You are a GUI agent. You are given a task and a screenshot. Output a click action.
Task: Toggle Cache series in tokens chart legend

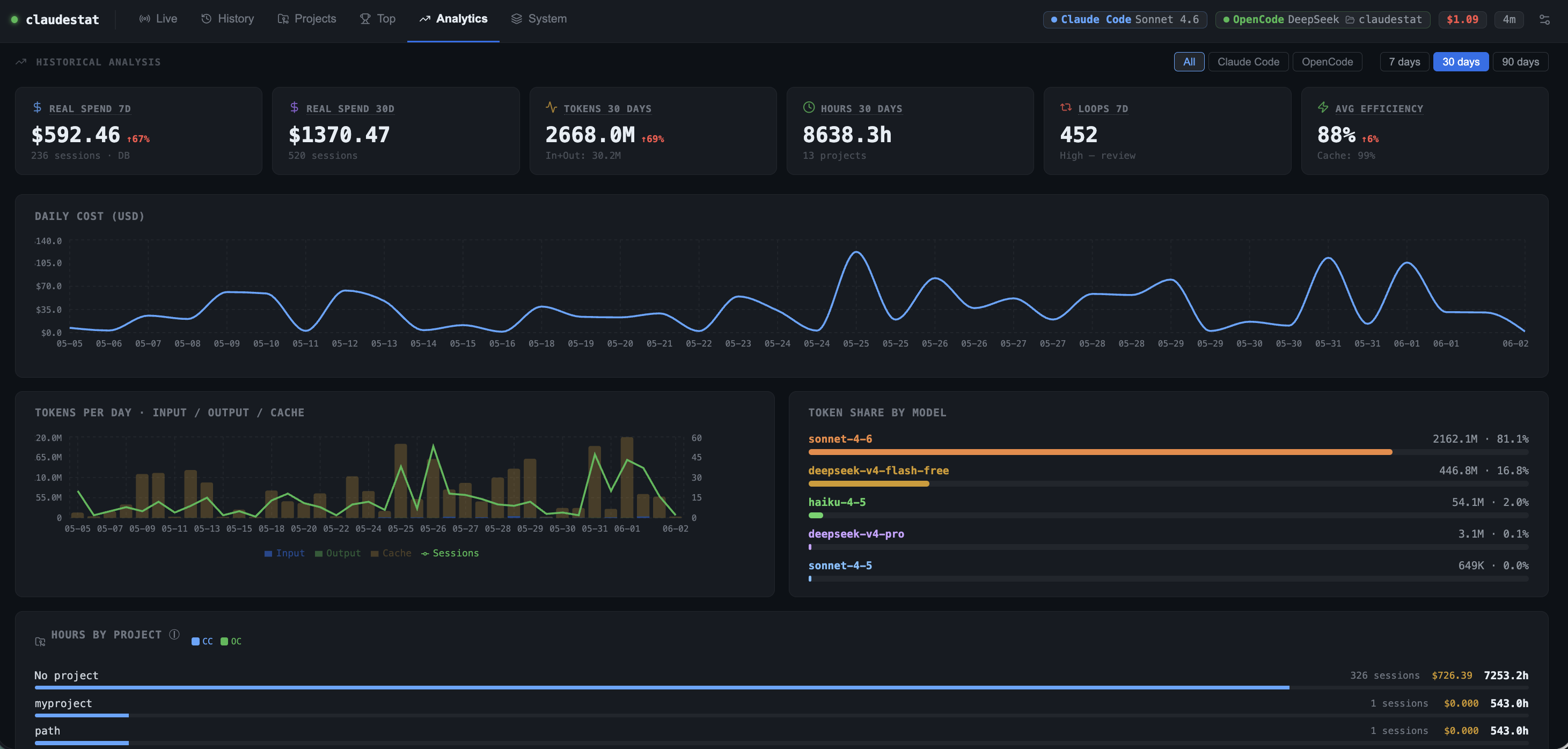tap(391, 553)
